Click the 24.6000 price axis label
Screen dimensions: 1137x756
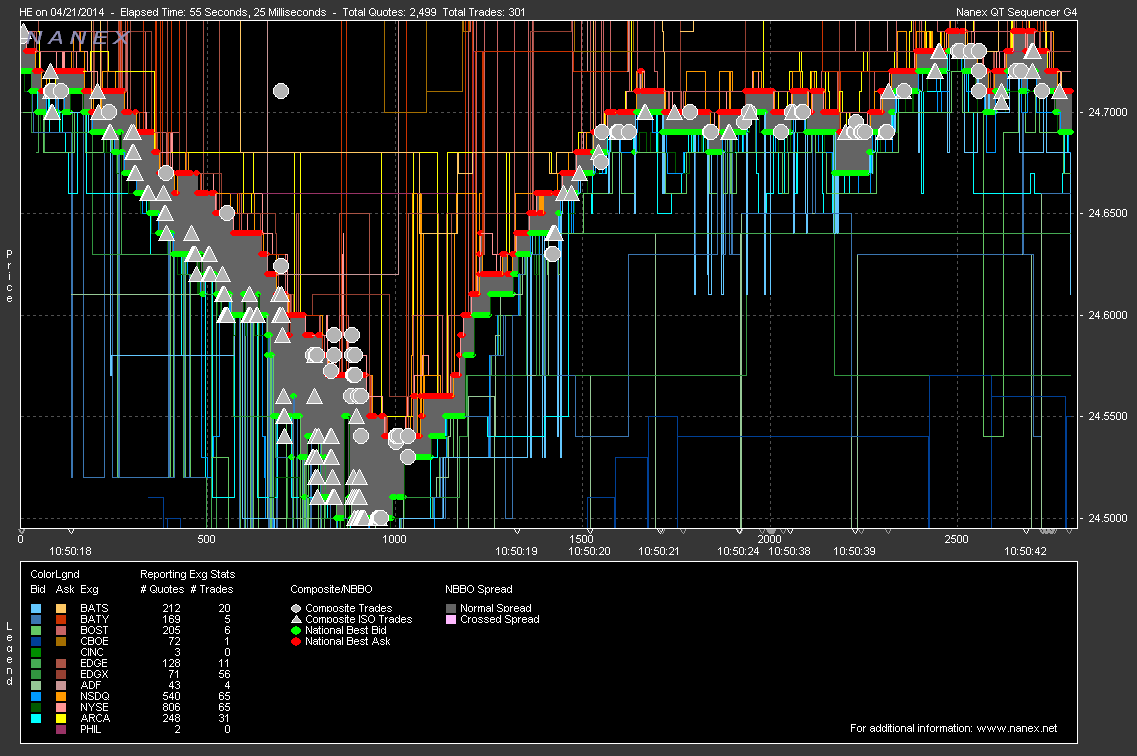[x=1108, y=315]
